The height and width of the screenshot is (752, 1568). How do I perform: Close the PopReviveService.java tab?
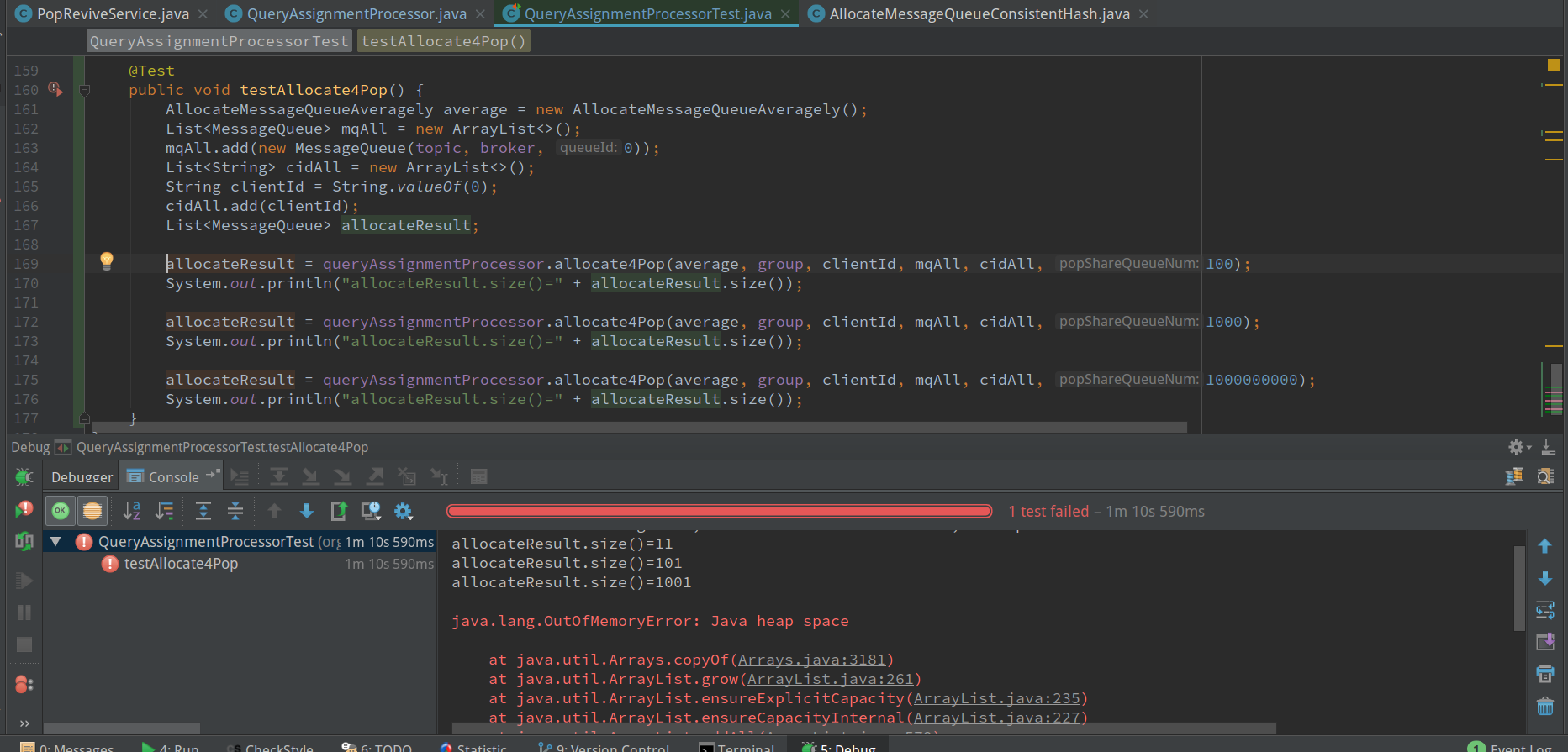coord(203,14)
